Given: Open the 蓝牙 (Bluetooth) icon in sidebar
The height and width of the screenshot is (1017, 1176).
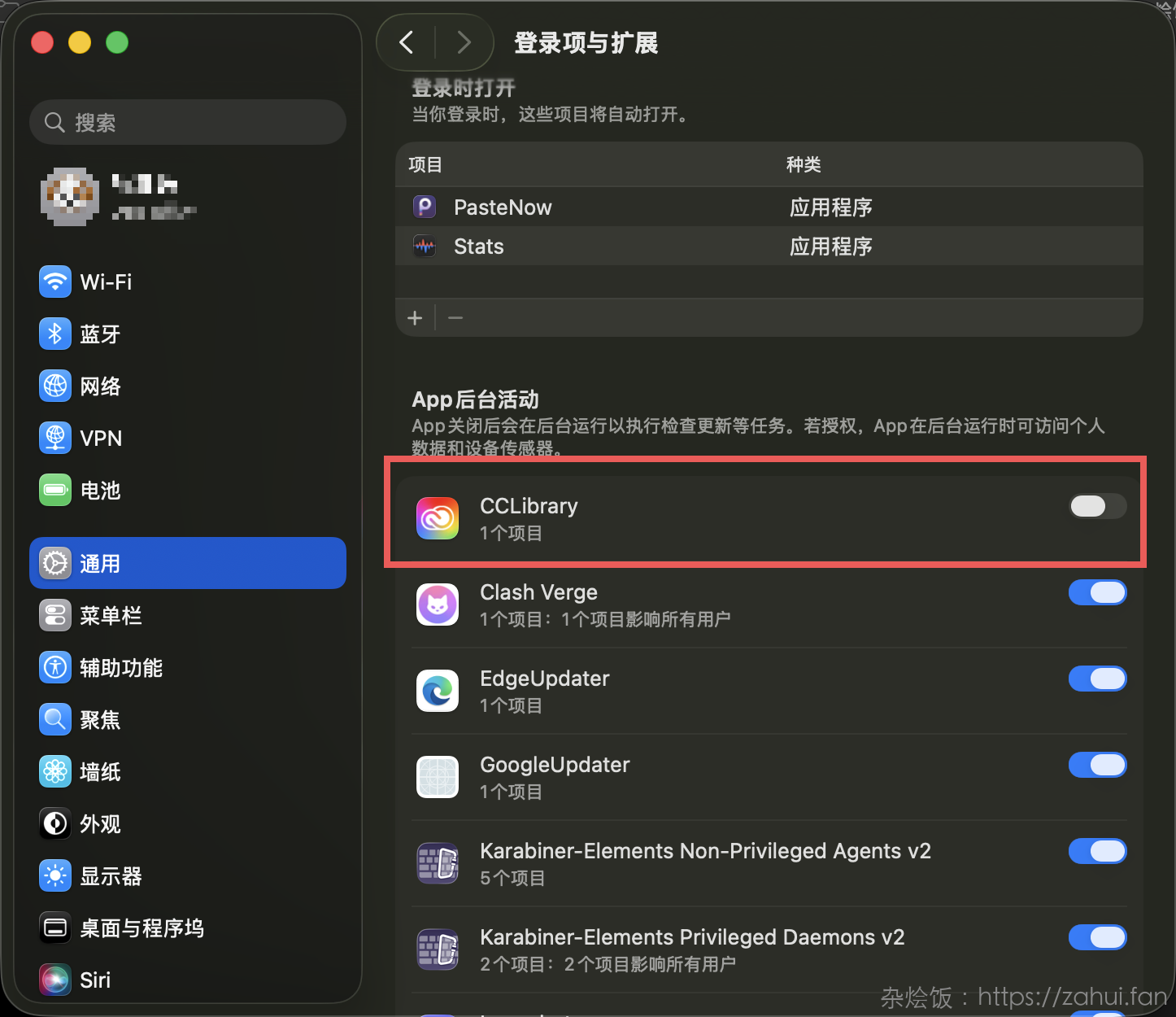Looking at the screenshot, I should (x=55, y=334).
